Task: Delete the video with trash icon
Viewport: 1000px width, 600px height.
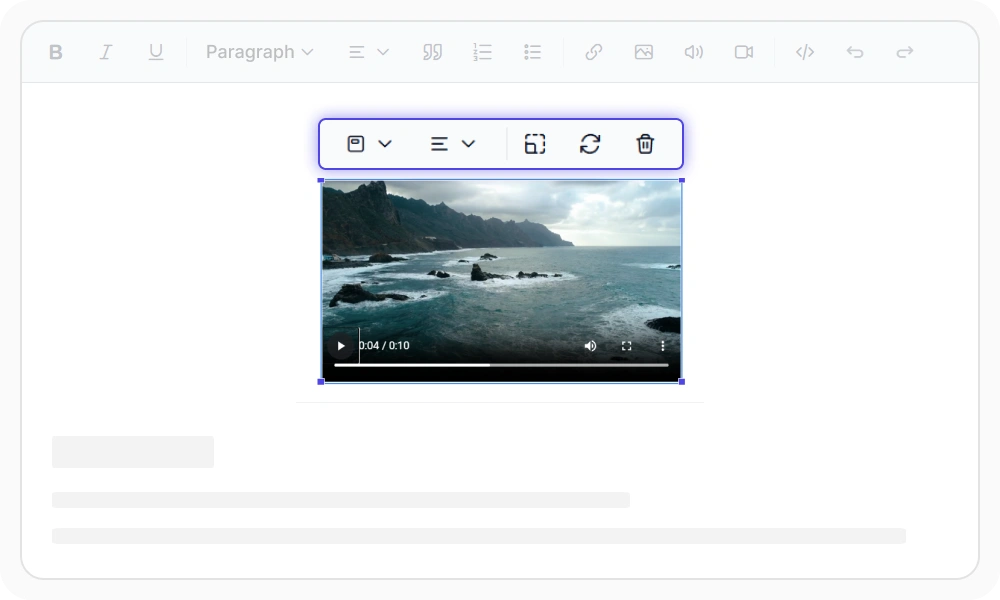Action: point(645,144)
